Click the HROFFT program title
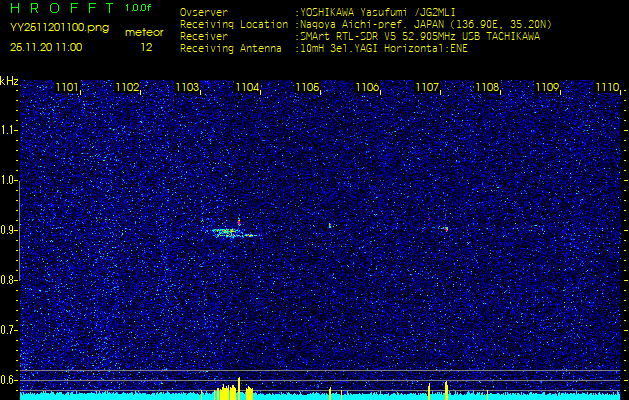The width and height of the screenshot is (629, 400). [64, 8]
